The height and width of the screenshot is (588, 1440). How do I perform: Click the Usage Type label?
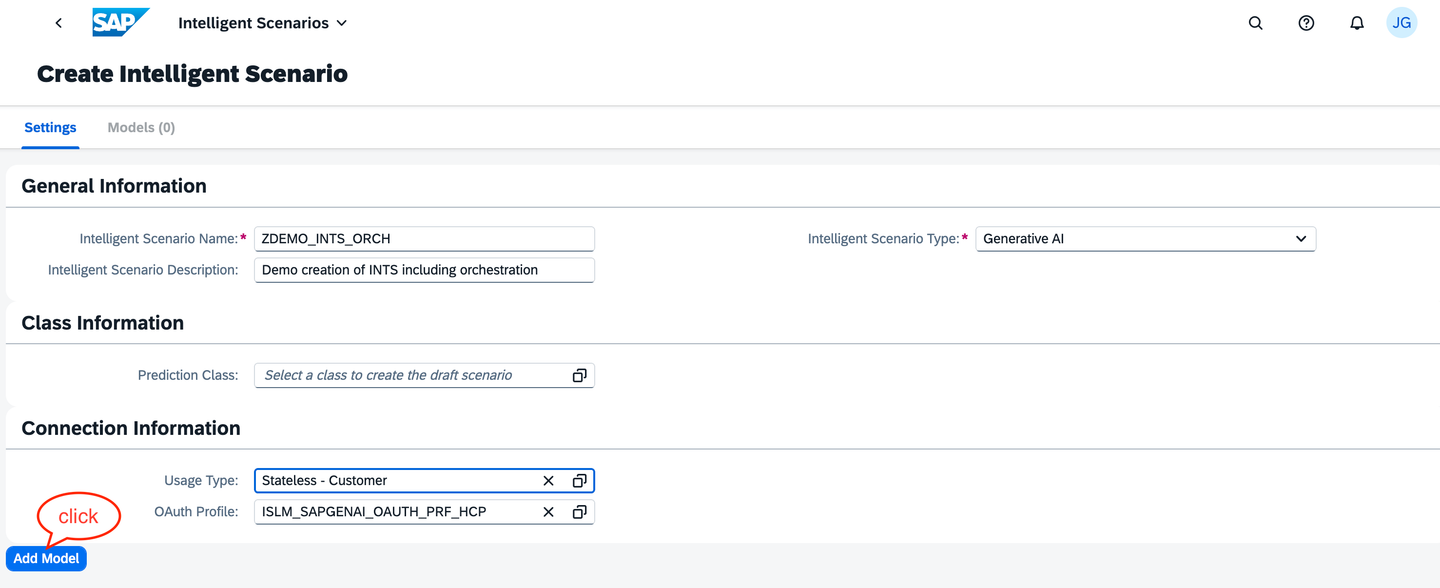pyautogui.click(x=201, y=481)
